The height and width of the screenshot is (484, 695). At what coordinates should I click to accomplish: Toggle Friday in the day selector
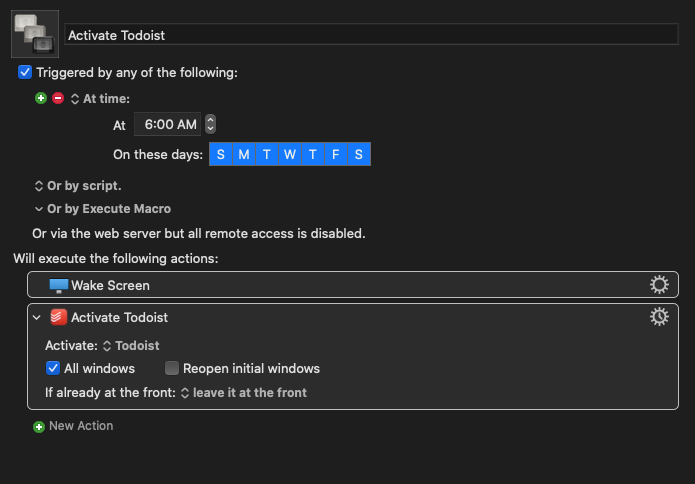pyautogui.click(x=336, y=154)
